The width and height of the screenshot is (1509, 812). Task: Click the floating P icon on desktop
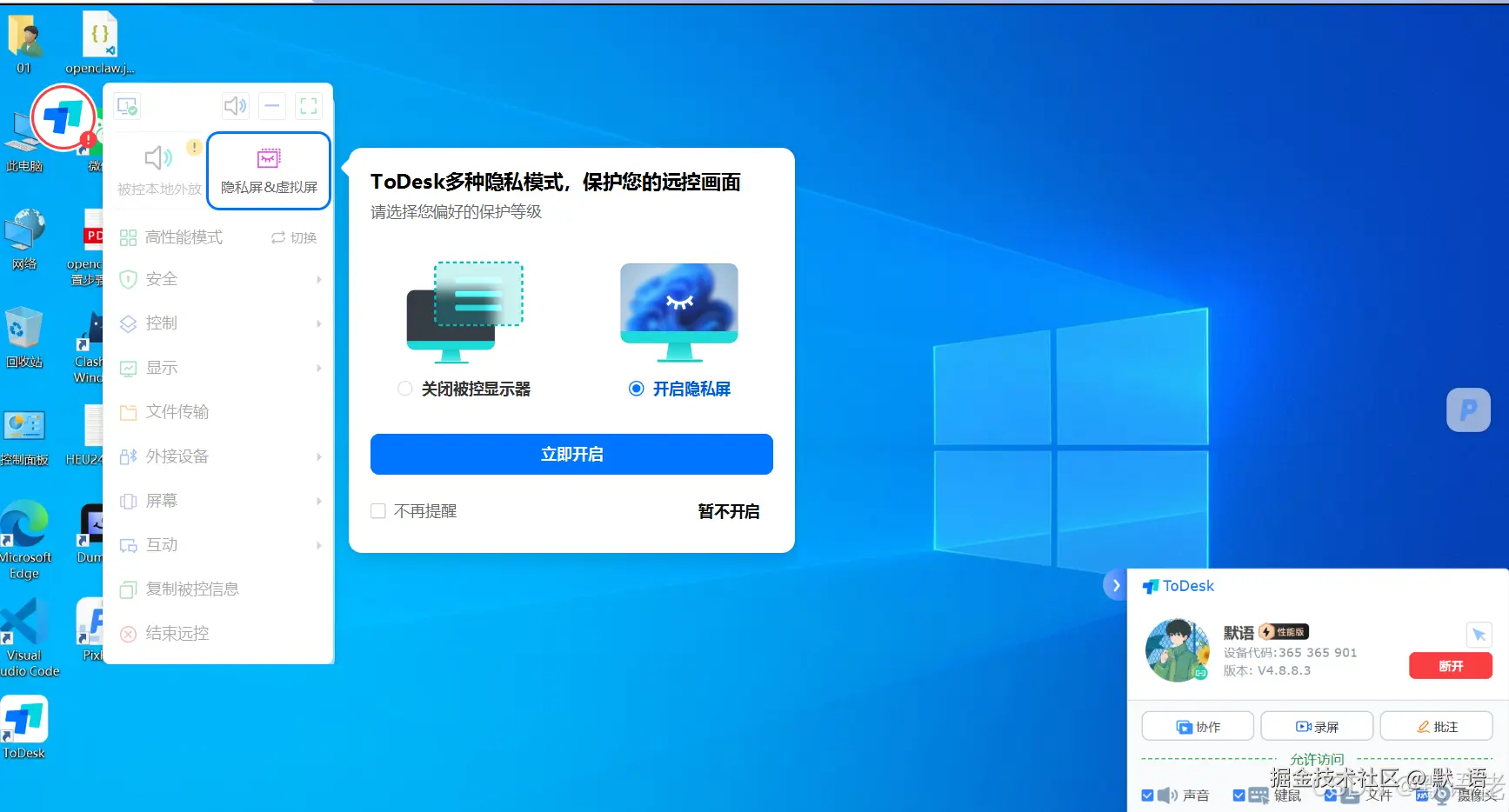point(1468,409)
